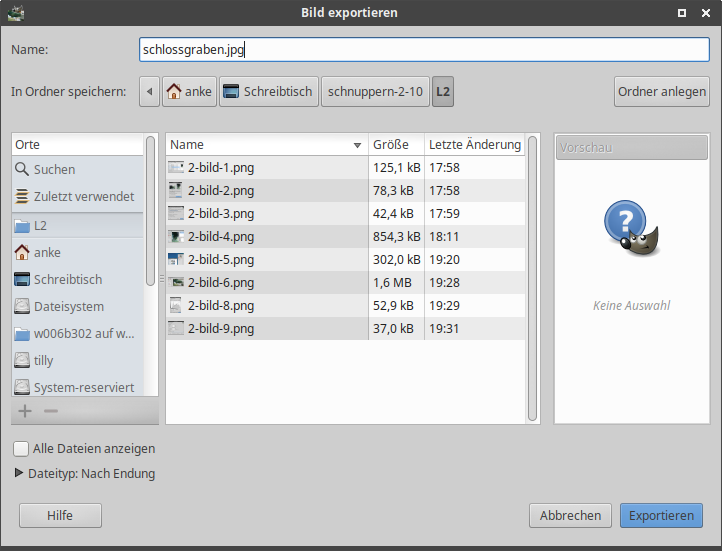Viewport: 722px width, 551px height.
Task: Click thumbnail icon of 2-bild-1.png
Action: pos(176,168)
